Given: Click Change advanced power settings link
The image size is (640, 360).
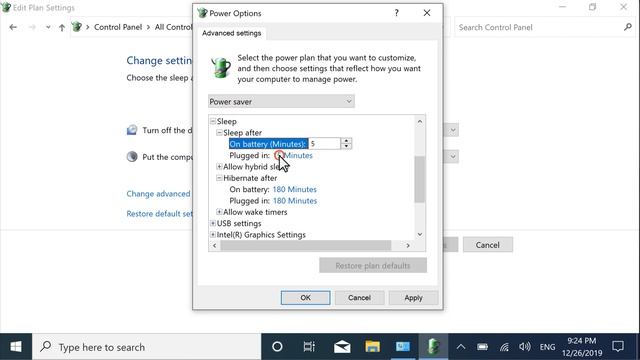Looking at the screenshot, I should tap(159, 193).
